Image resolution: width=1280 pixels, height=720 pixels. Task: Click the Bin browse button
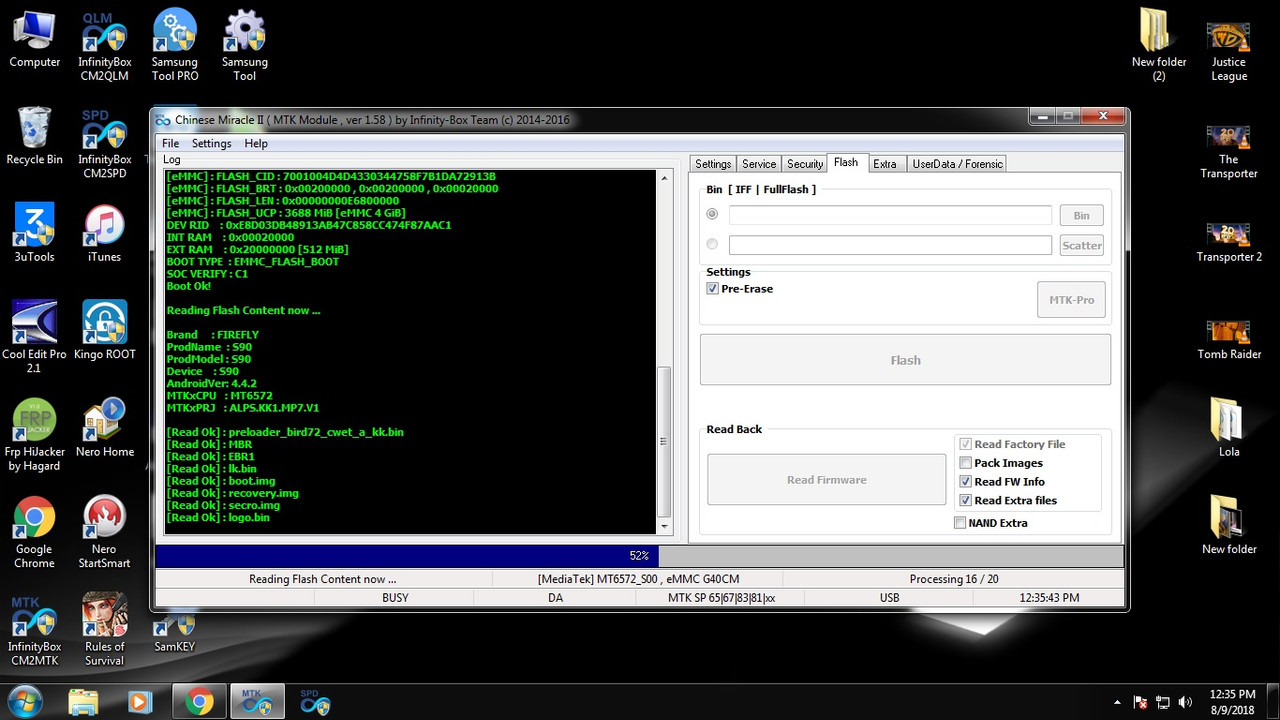[1081, 215]
